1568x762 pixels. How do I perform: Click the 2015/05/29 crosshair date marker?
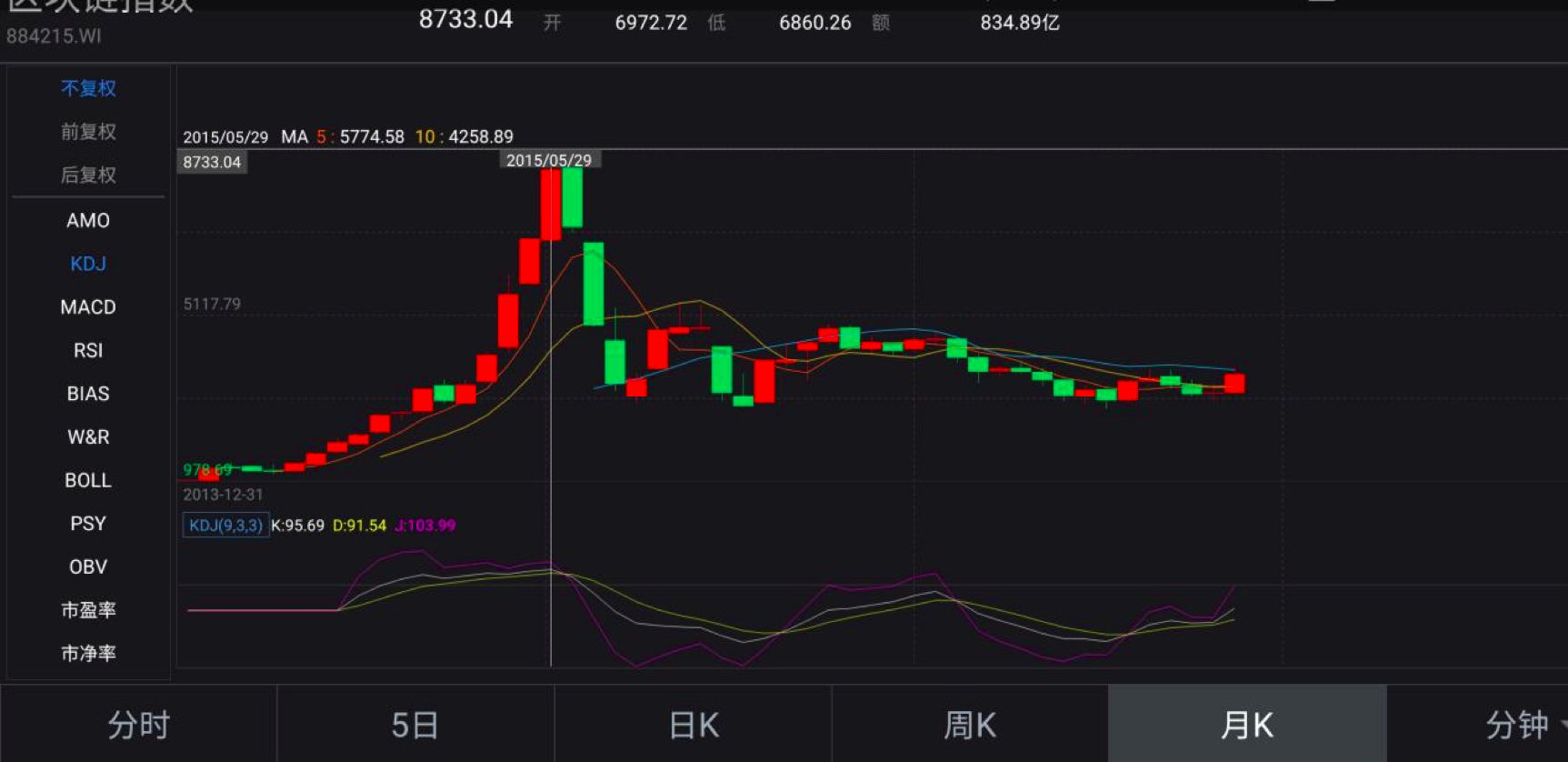coord(549,160)
